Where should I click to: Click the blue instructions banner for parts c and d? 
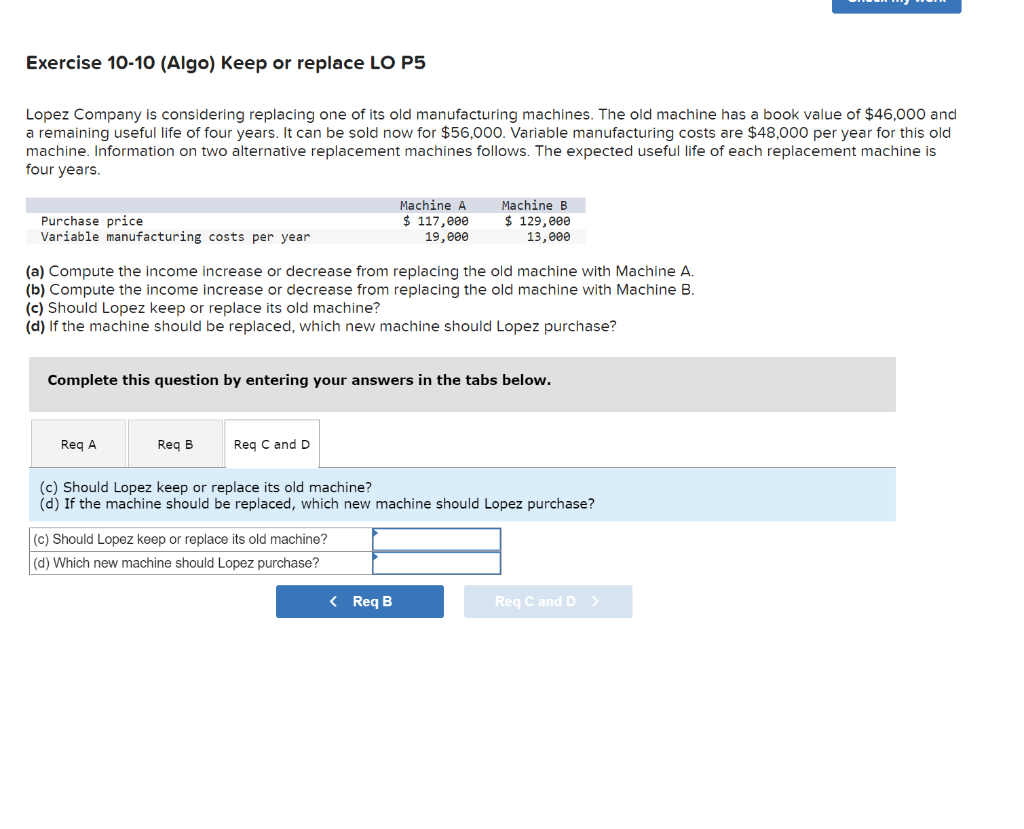point(460,494)
